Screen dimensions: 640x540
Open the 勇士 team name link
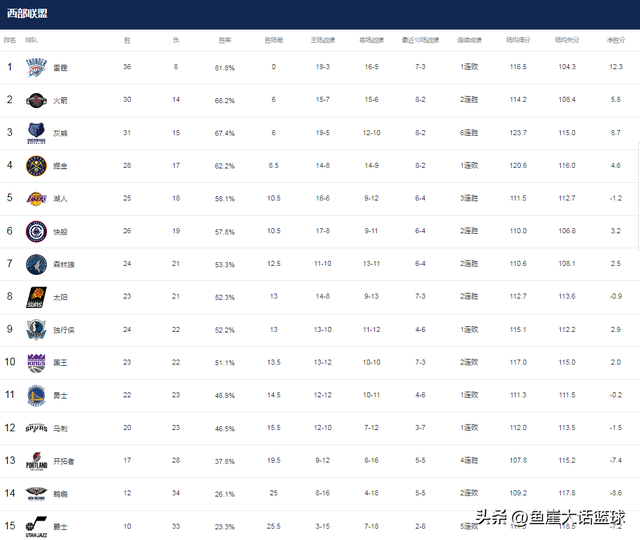(60, 396)
